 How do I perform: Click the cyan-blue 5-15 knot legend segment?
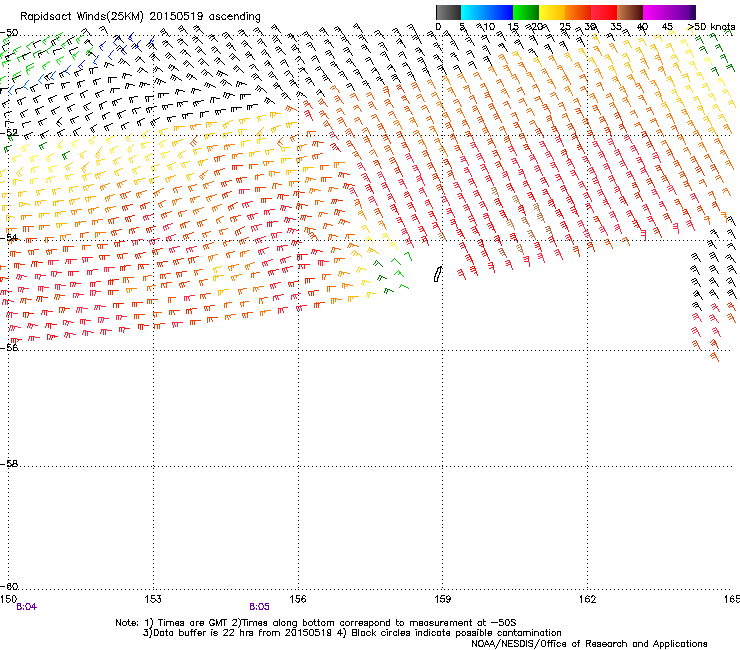pyautogui.click(x=487, y=12)
